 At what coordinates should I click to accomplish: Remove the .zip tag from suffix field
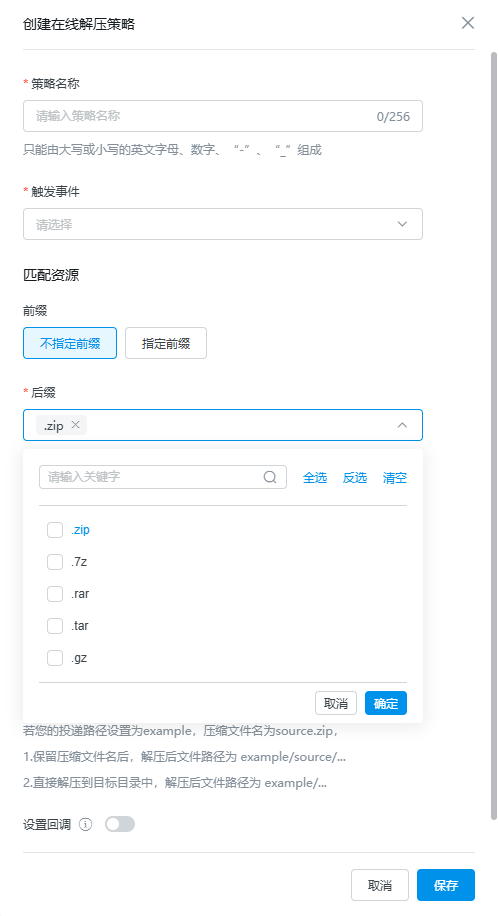[x=75, y=425]
